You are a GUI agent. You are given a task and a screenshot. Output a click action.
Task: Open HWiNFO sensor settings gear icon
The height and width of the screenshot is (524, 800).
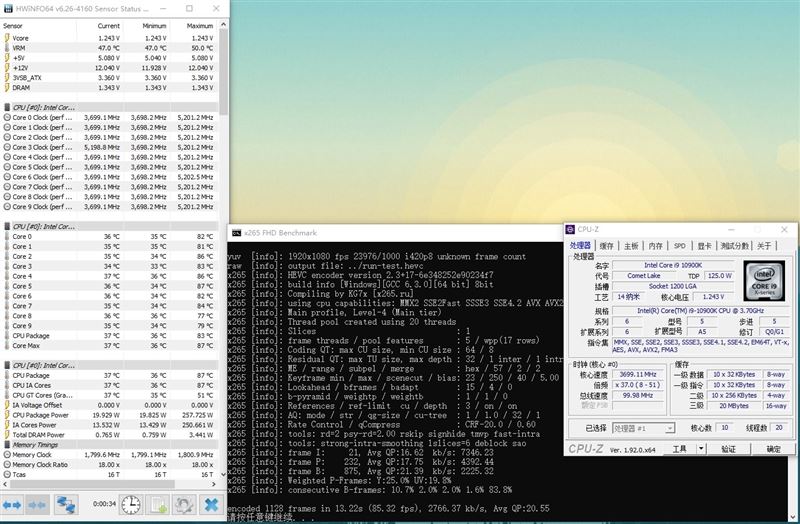(x=184, y=505)
